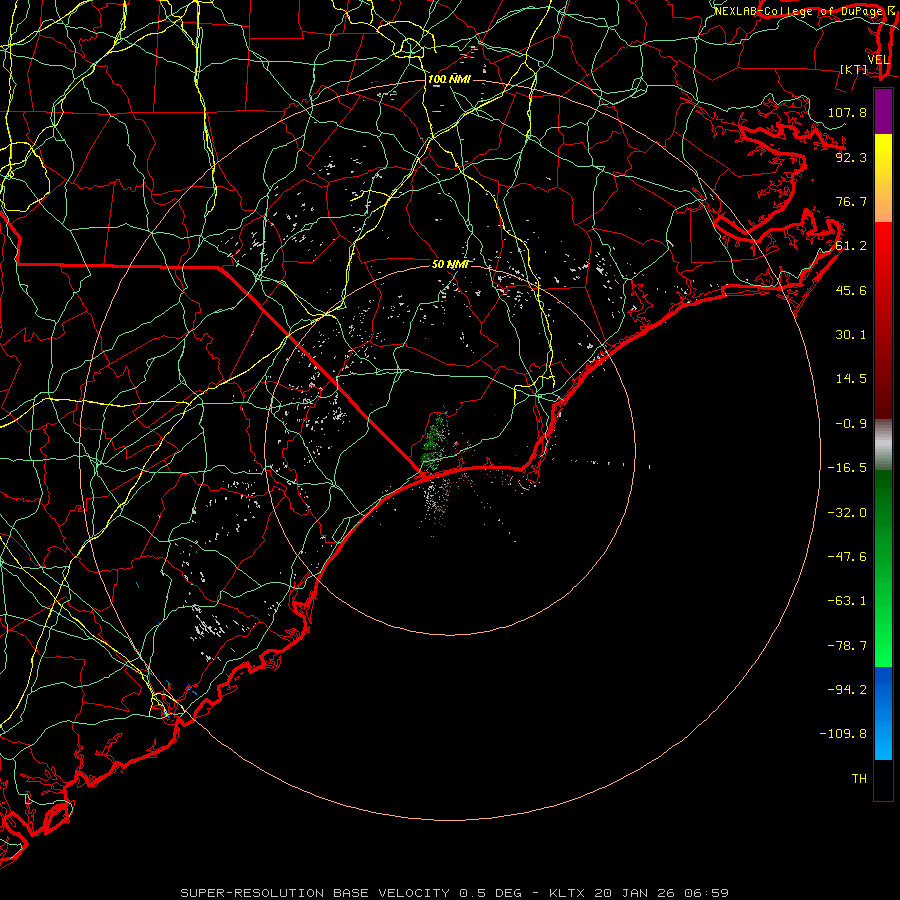Click the green inbound velocity echo cluster
The image size is (900, 900).
click(435, 441)
